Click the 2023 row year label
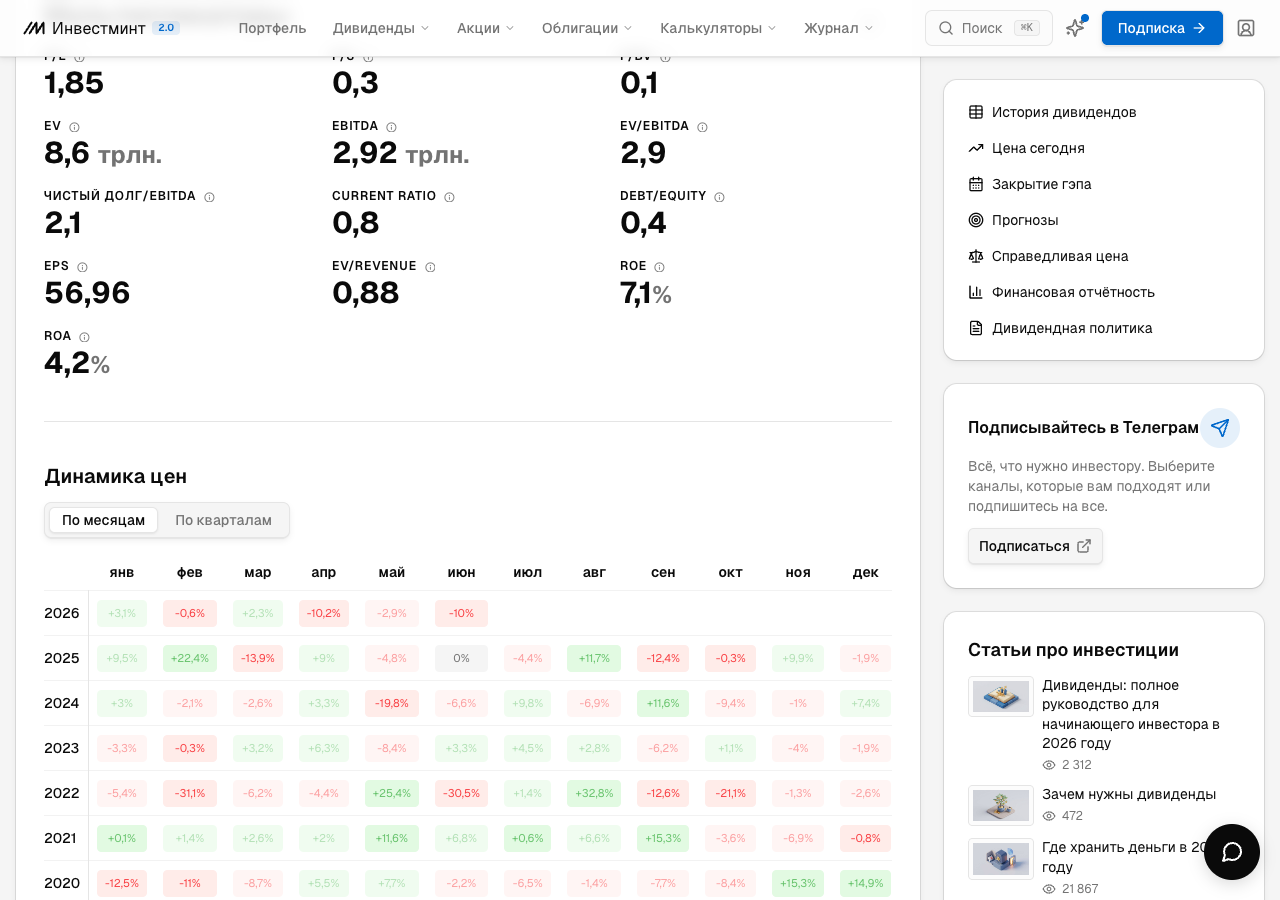This screenshot has width=1280, height=900. coord(62,748)
